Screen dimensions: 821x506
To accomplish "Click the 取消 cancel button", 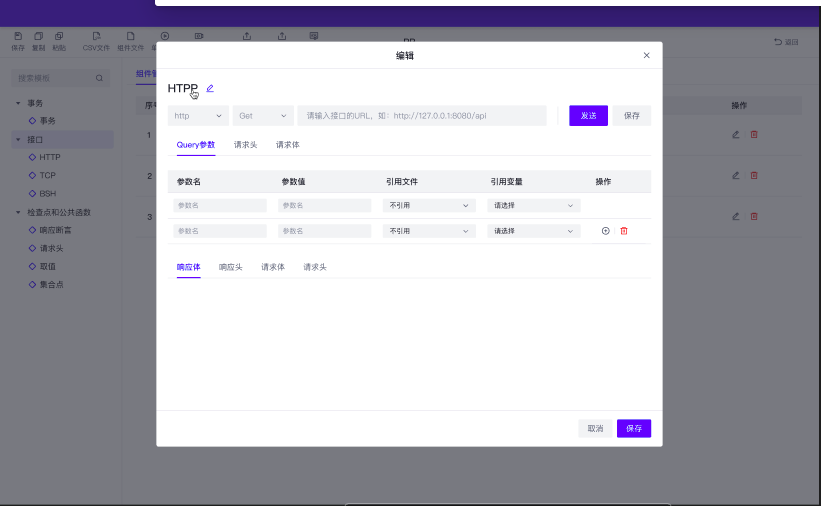I will coord(595,428).
